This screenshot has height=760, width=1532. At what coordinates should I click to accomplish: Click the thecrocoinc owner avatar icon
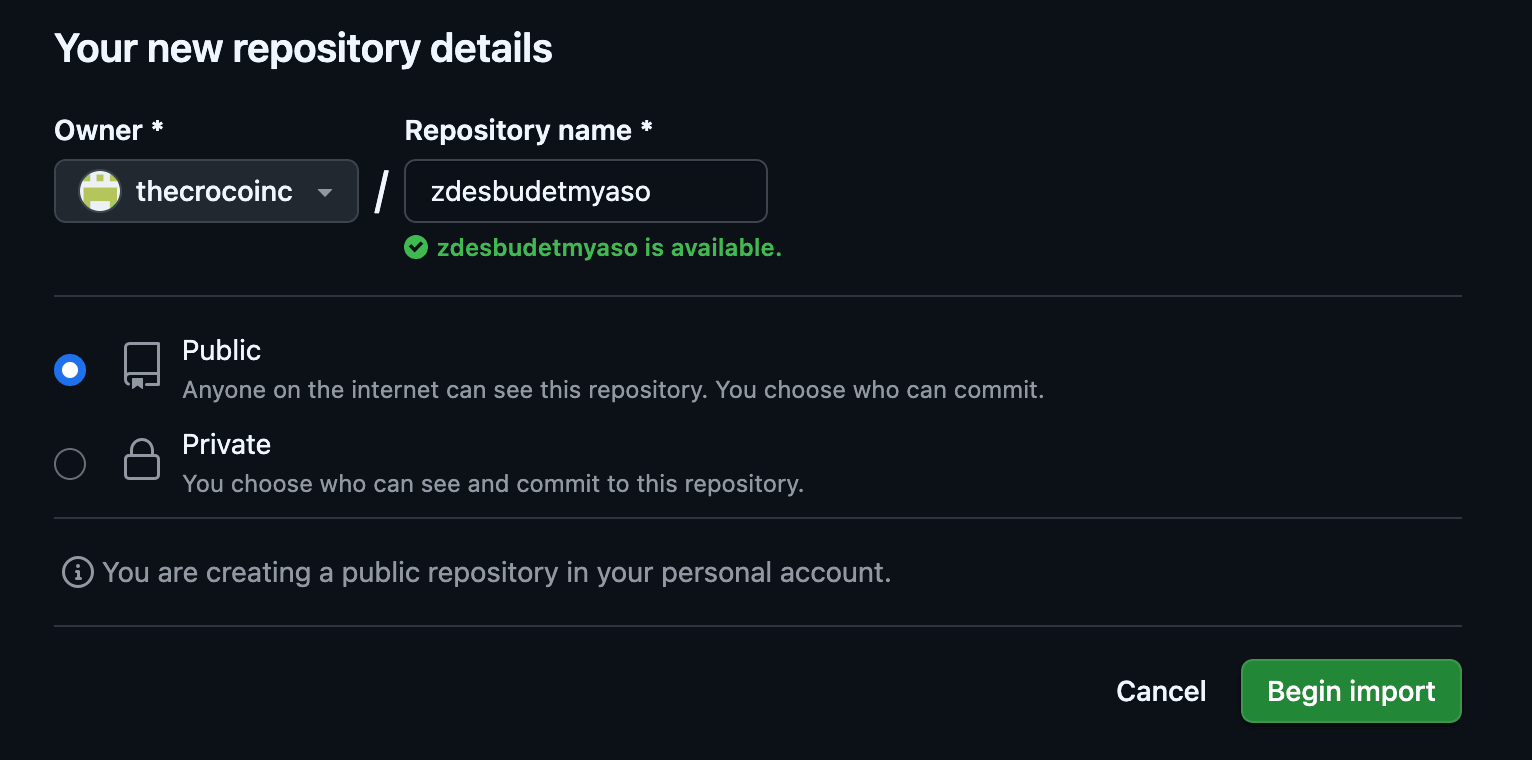[100, 191]
